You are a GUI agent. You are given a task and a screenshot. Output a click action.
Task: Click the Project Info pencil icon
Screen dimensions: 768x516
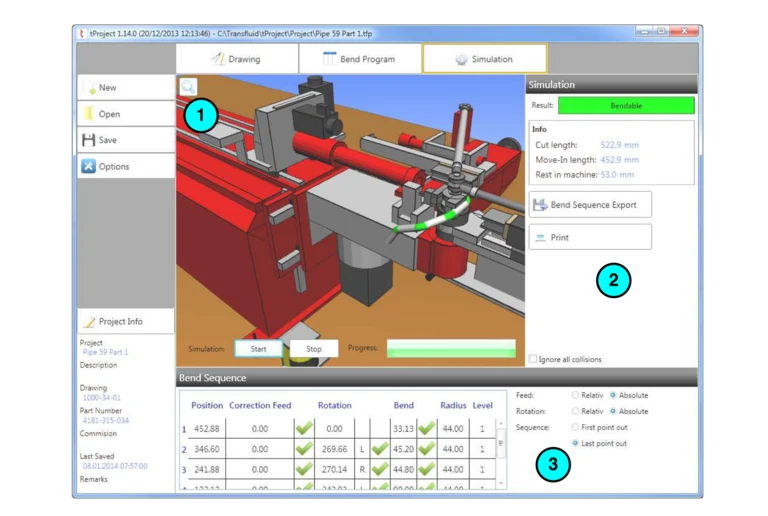[89, 322]
